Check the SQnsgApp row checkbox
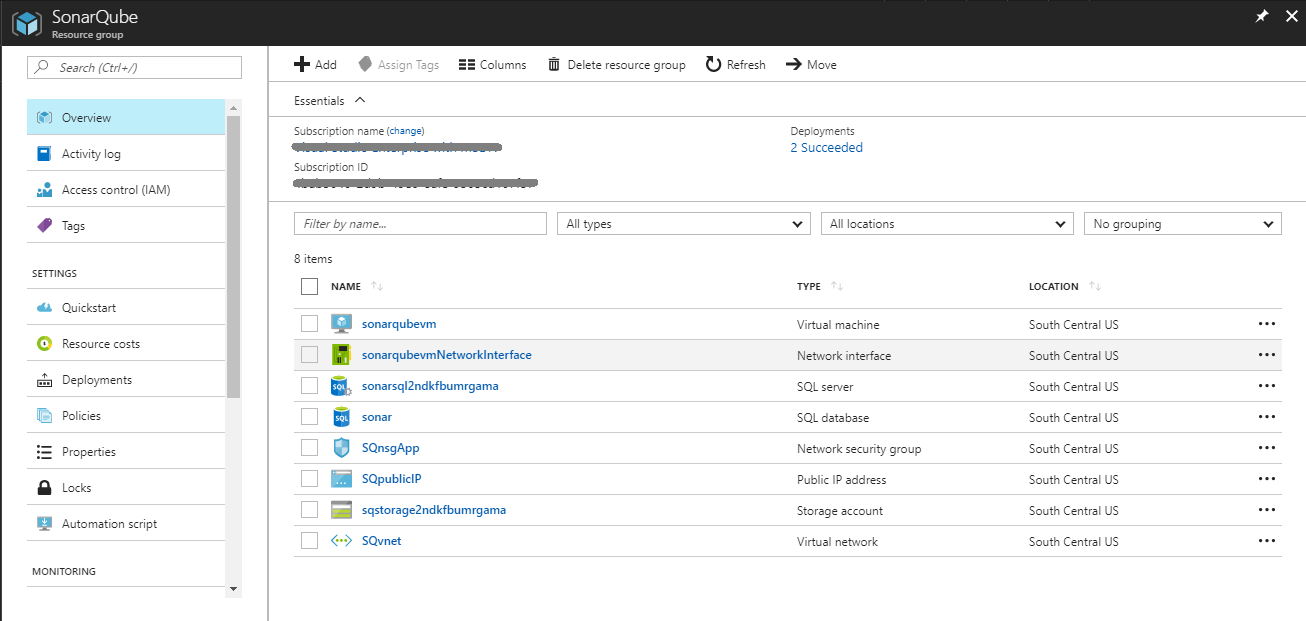This screenshot has height=621, width=1306. 309,448
